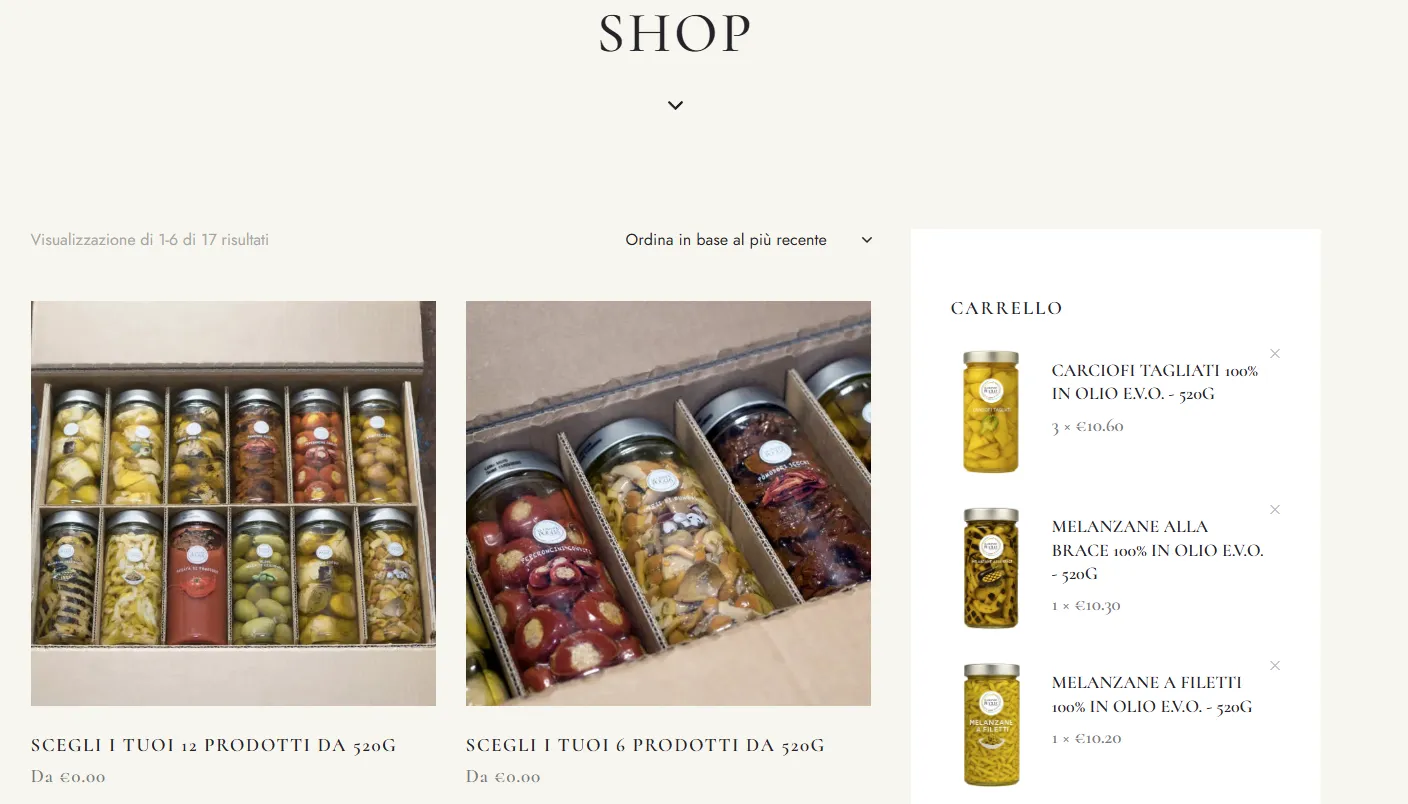Expand sorting options via the chevron arrow
The image size is (1408, 804).
coord(867,240)
